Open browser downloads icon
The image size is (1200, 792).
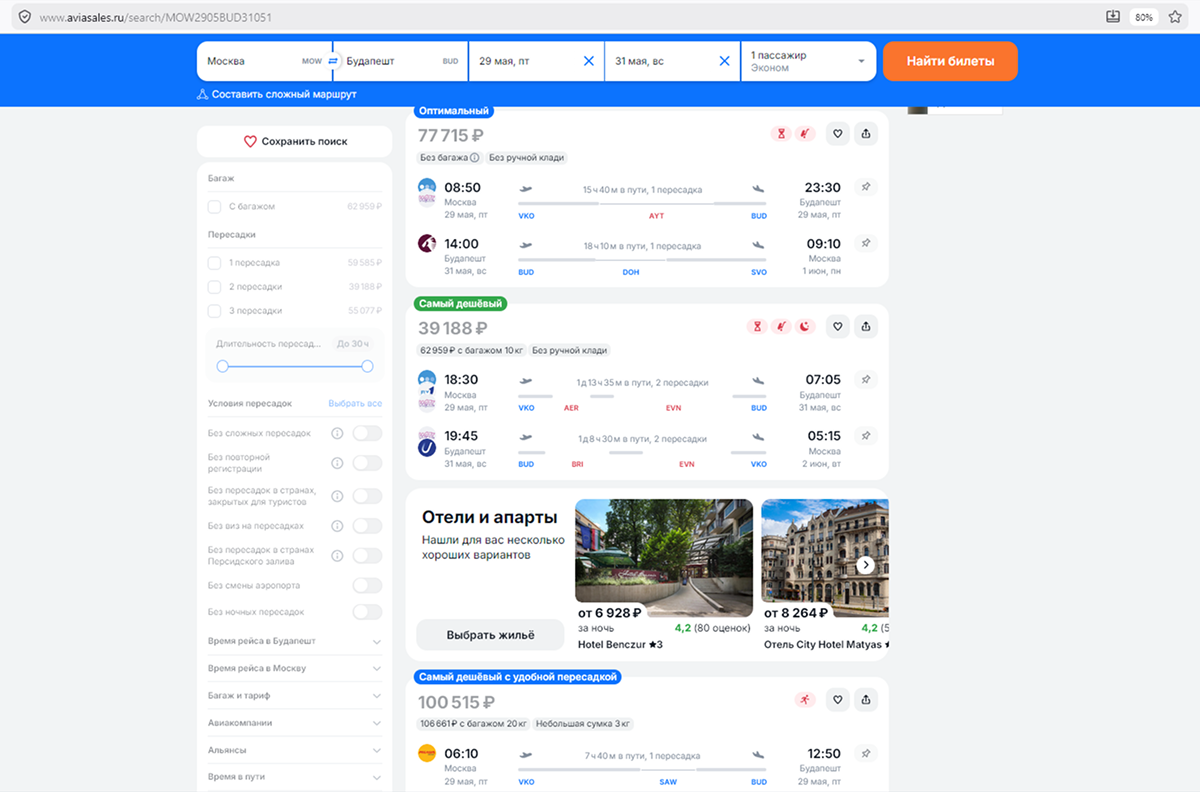point(1113,17)
